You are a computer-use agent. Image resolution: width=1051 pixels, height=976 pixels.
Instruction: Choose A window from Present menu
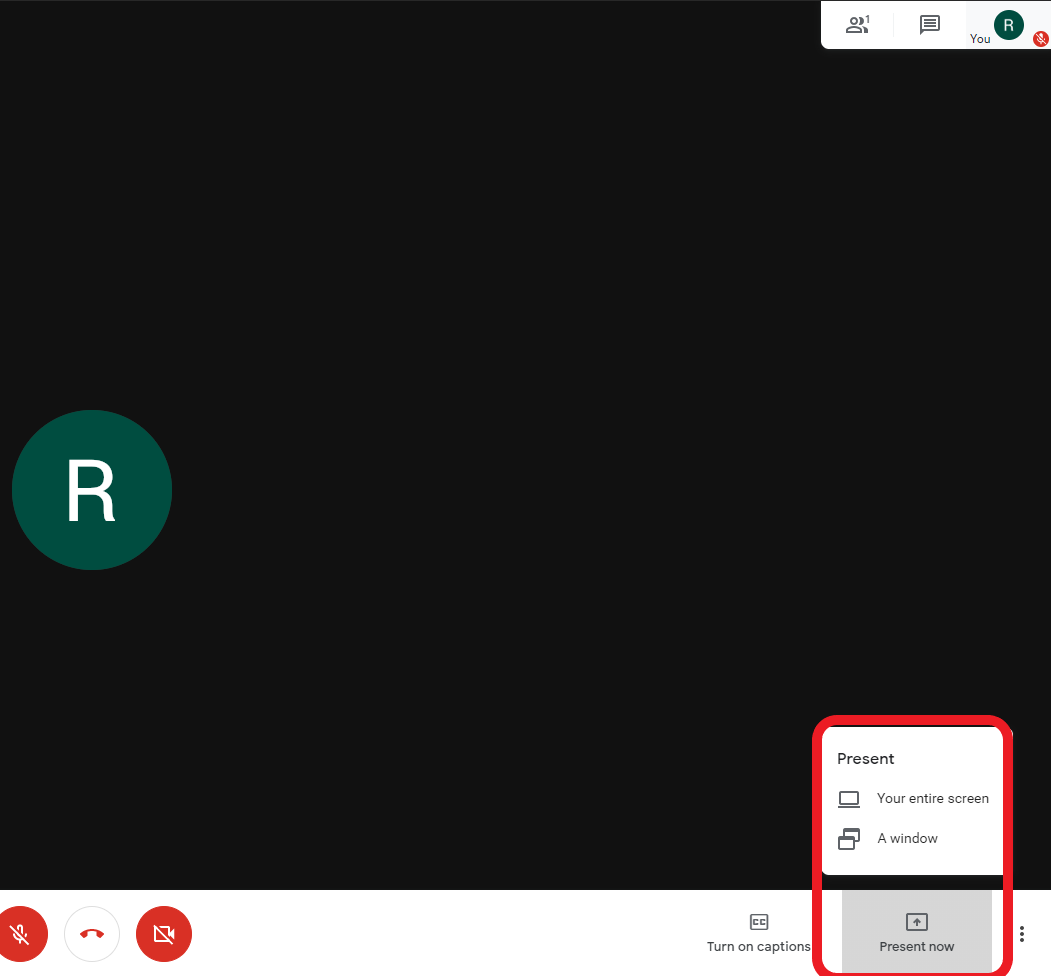pos(907,838)
